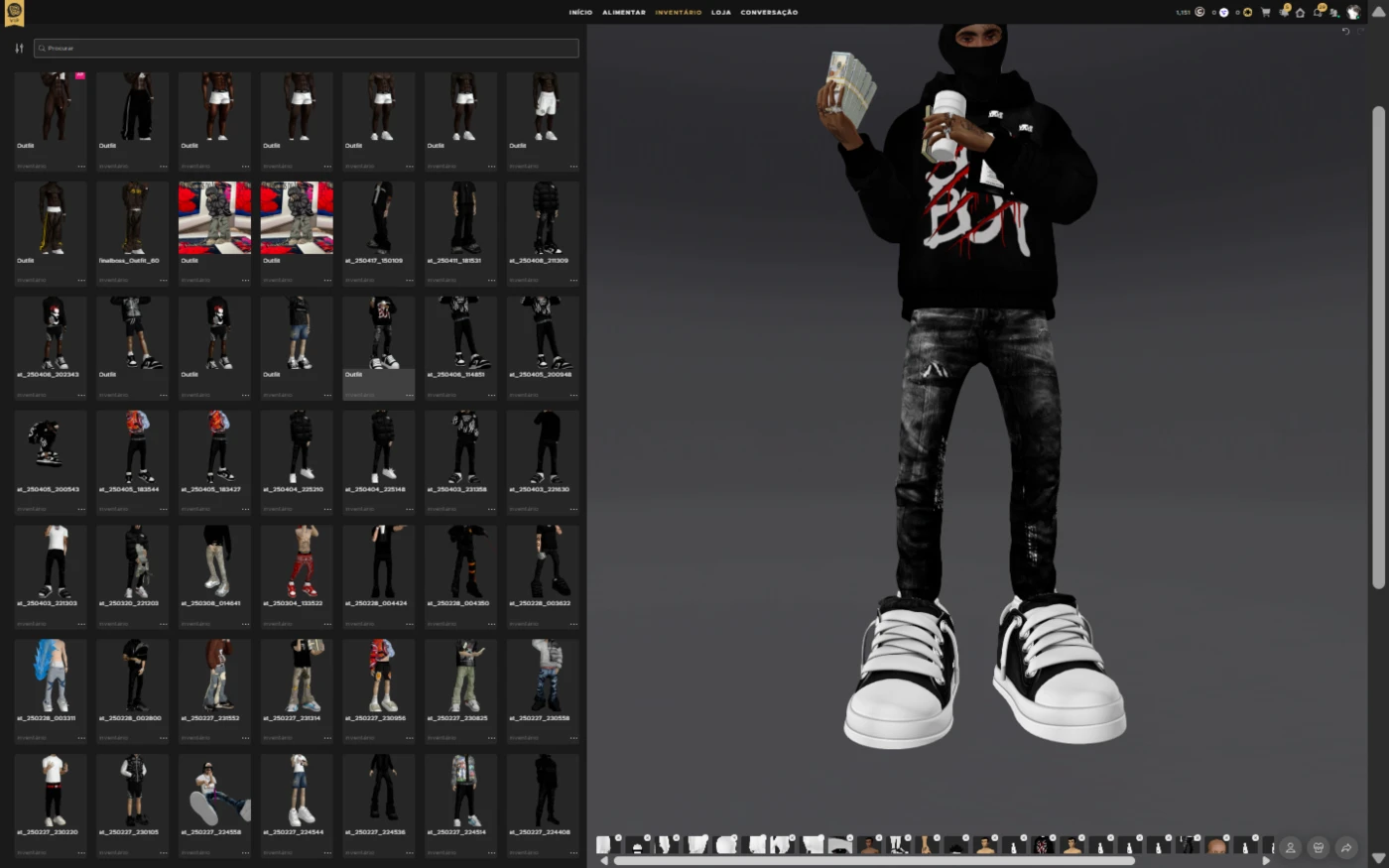Open more options for at_250228_003311 outfit

tap(81, 738)
